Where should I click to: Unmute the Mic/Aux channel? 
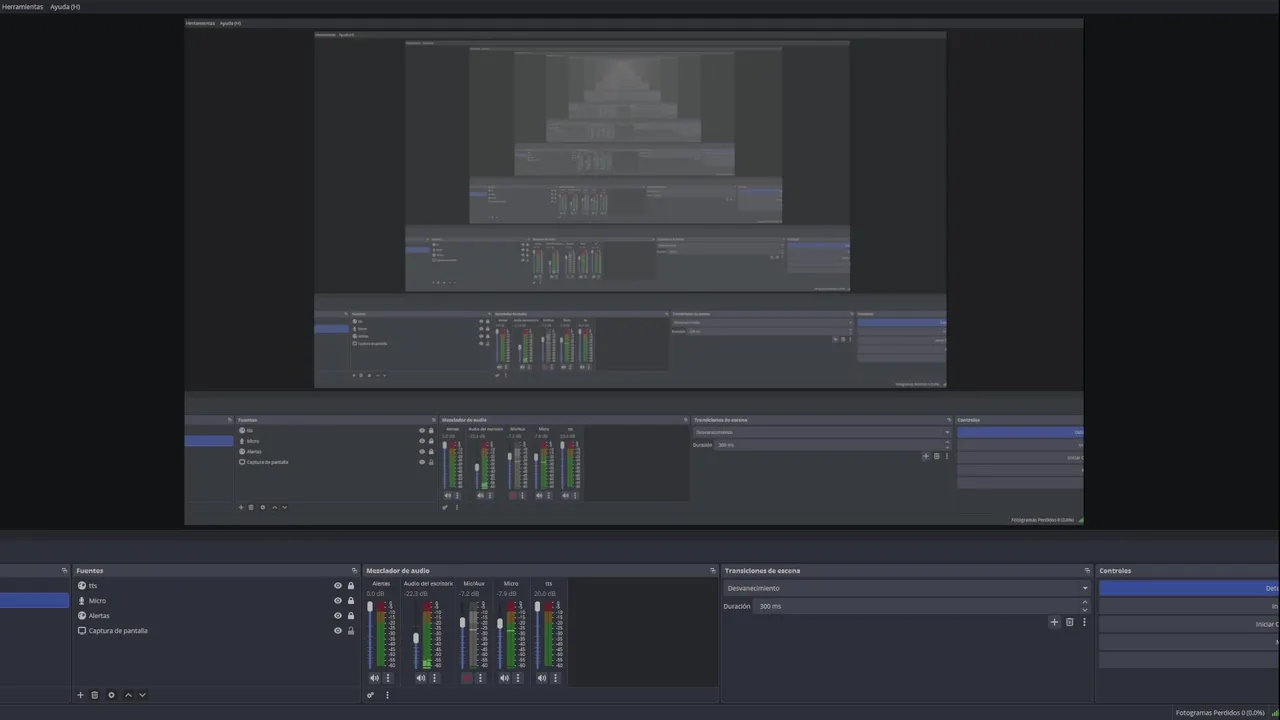point(466,678)
